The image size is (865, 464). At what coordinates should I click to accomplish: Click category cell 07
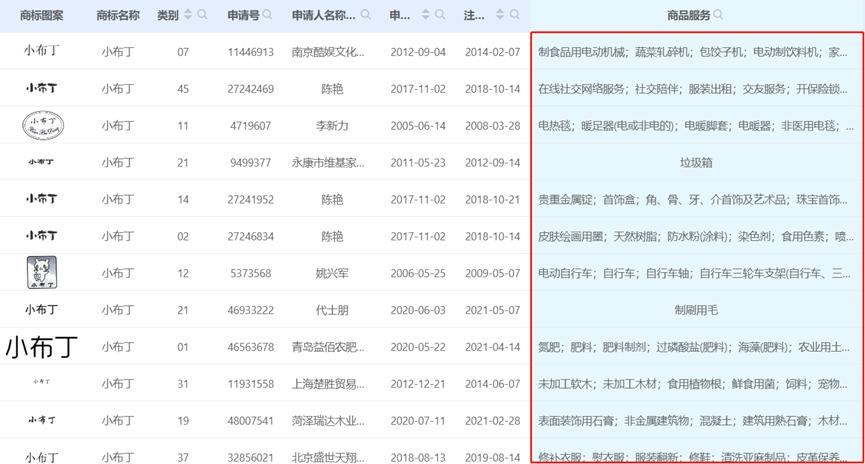(183, 52)
